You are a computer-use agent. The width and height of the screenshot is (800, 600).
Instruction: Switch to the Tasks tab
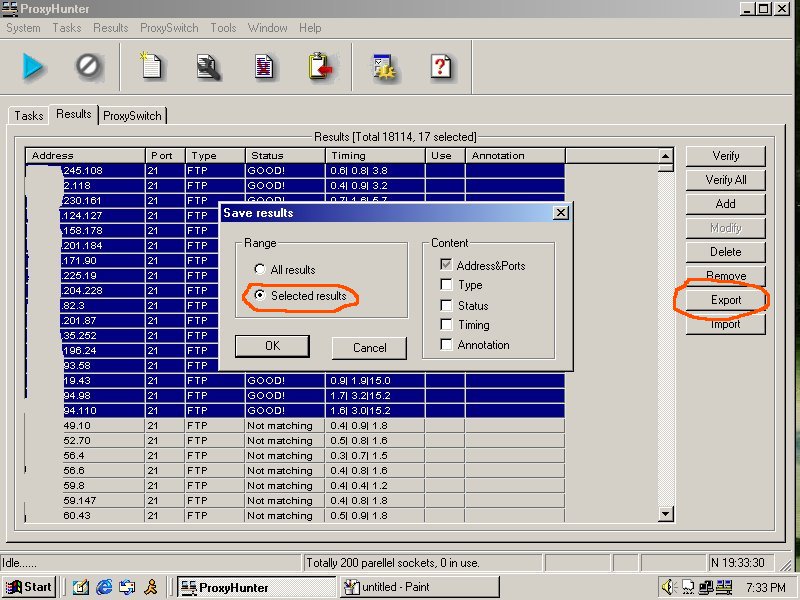pos(28,116)
